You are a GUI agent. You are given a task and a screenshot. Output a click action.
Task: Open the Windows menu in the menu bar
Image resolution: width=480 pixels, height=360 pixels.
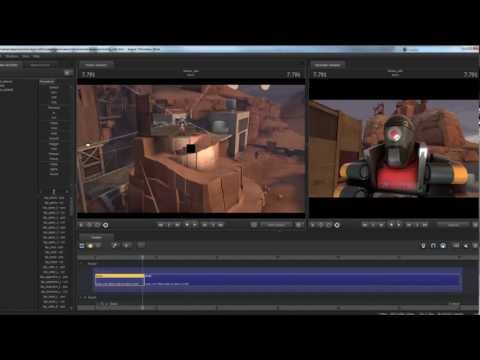[x=12, y=56]
